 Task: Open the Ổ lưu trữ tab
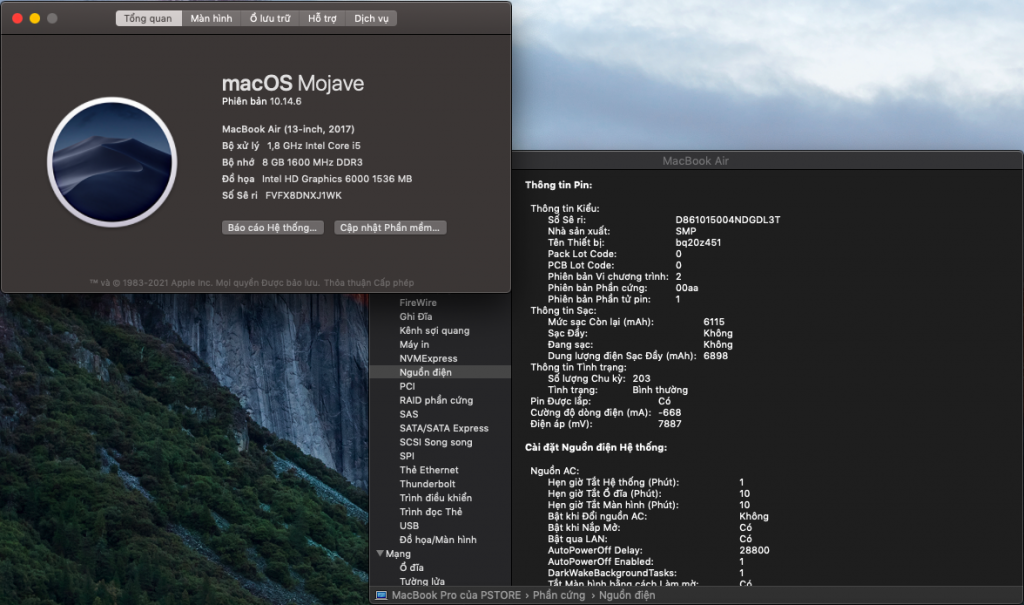click(x=270, y=18)
